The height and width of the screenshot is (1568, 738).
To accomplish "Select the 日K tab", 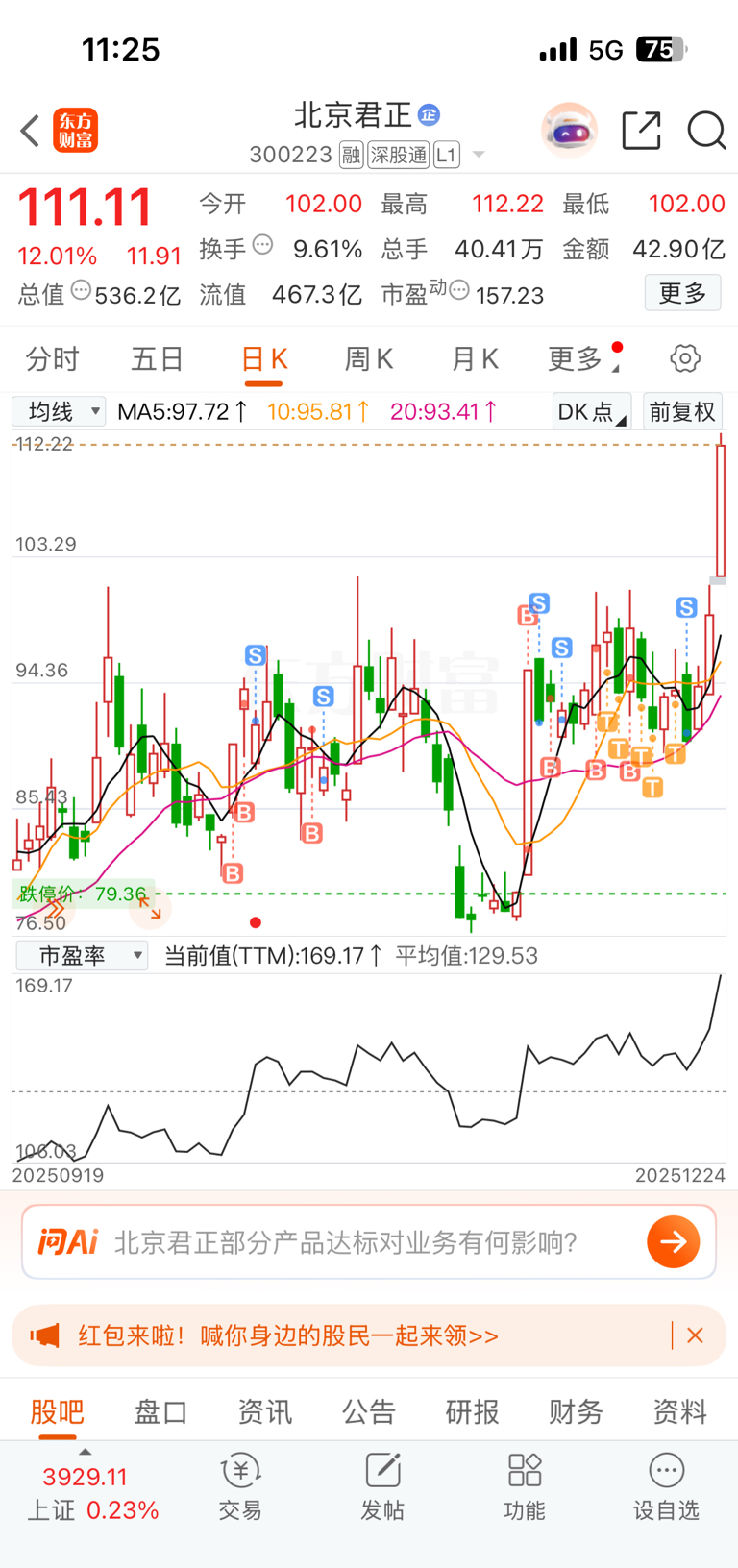I will pos(263,359).
